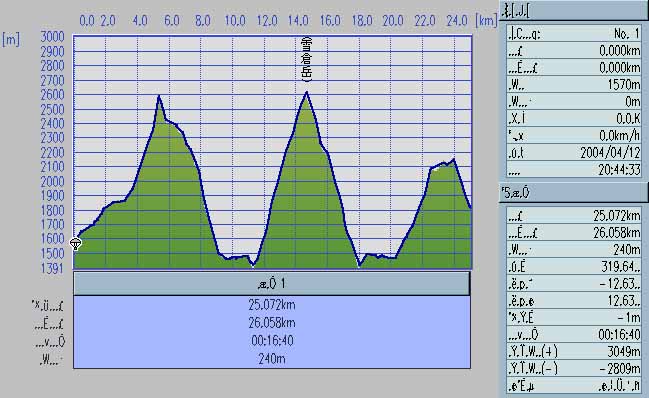Select the section 1 header bar below the graph
The height and width of the screenshot is (398, 649).
(272, 284)
